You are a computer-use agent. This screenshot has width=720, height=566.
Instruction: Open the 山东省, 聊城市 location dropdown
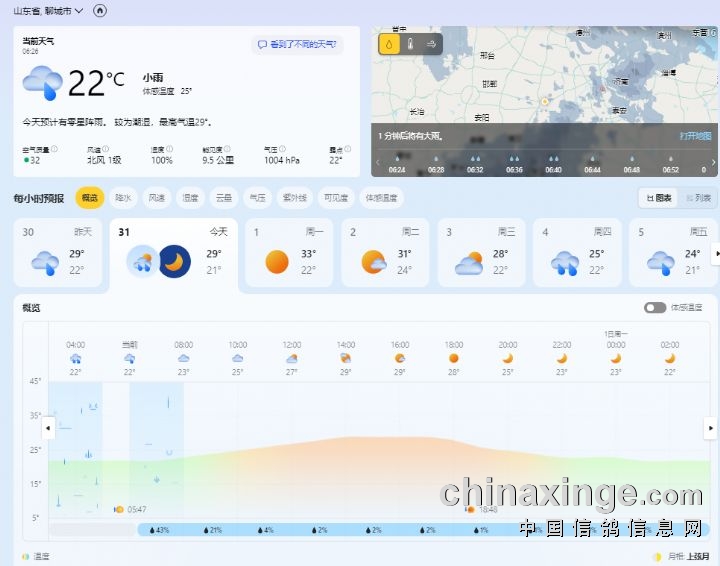[x=47, y=10]
